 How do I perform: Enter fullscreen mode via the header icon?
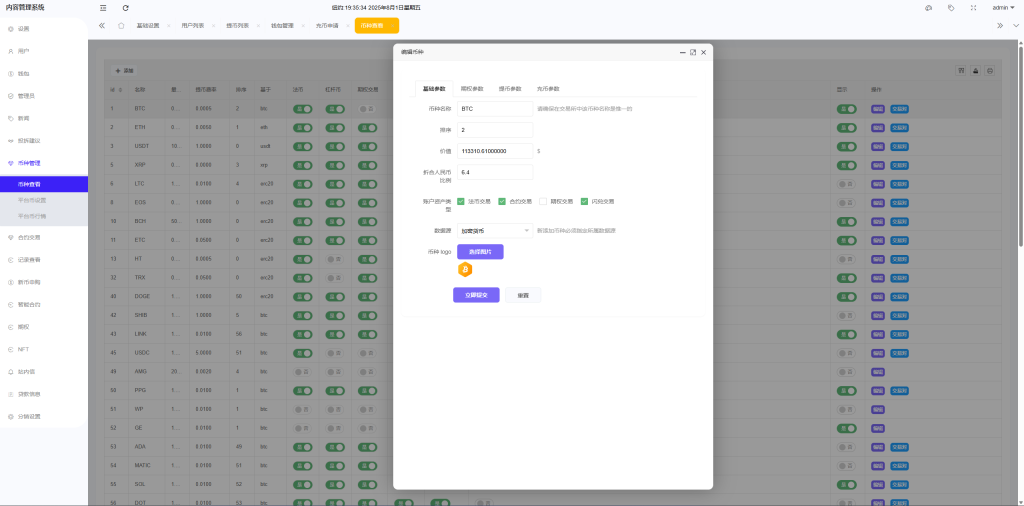(972, 7)
